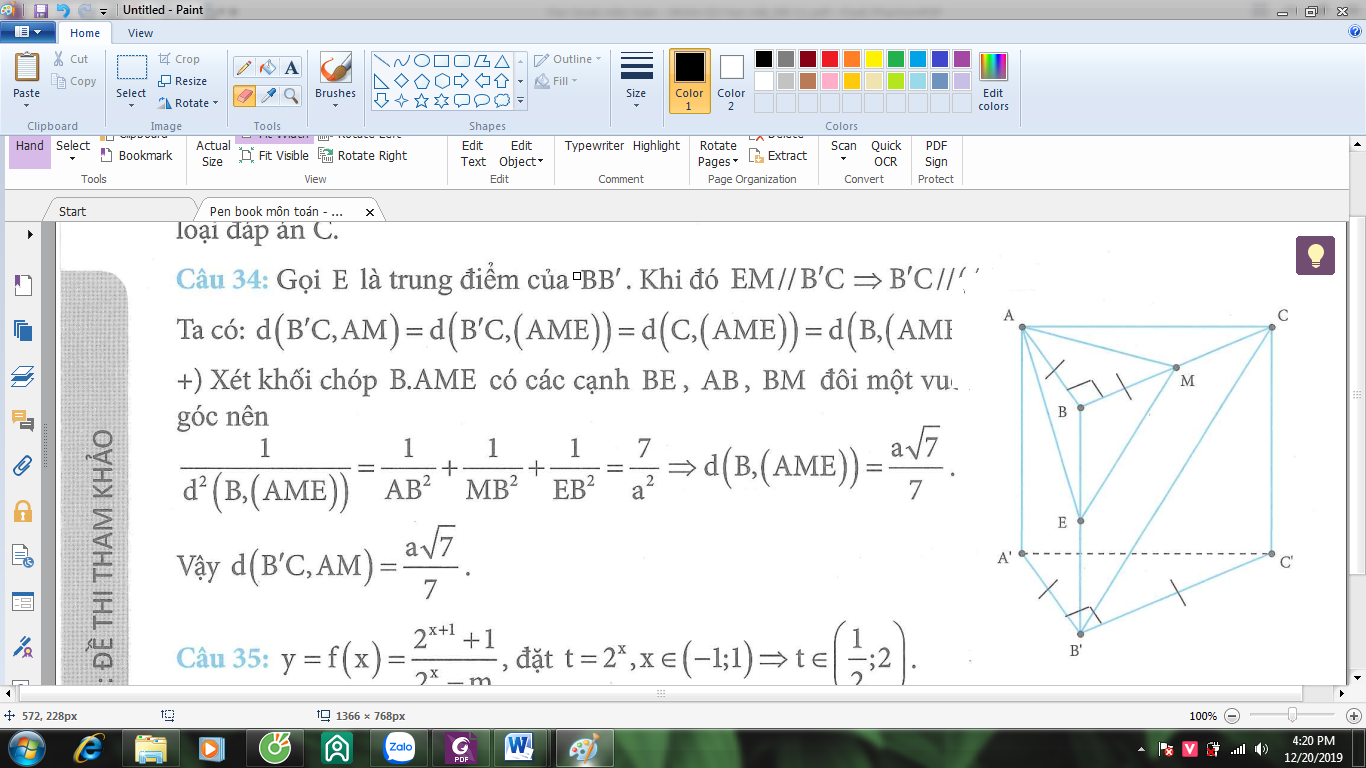Viewport: 1366px width, 768px height.
Task: Click the Resize image option
Action: 182,81
